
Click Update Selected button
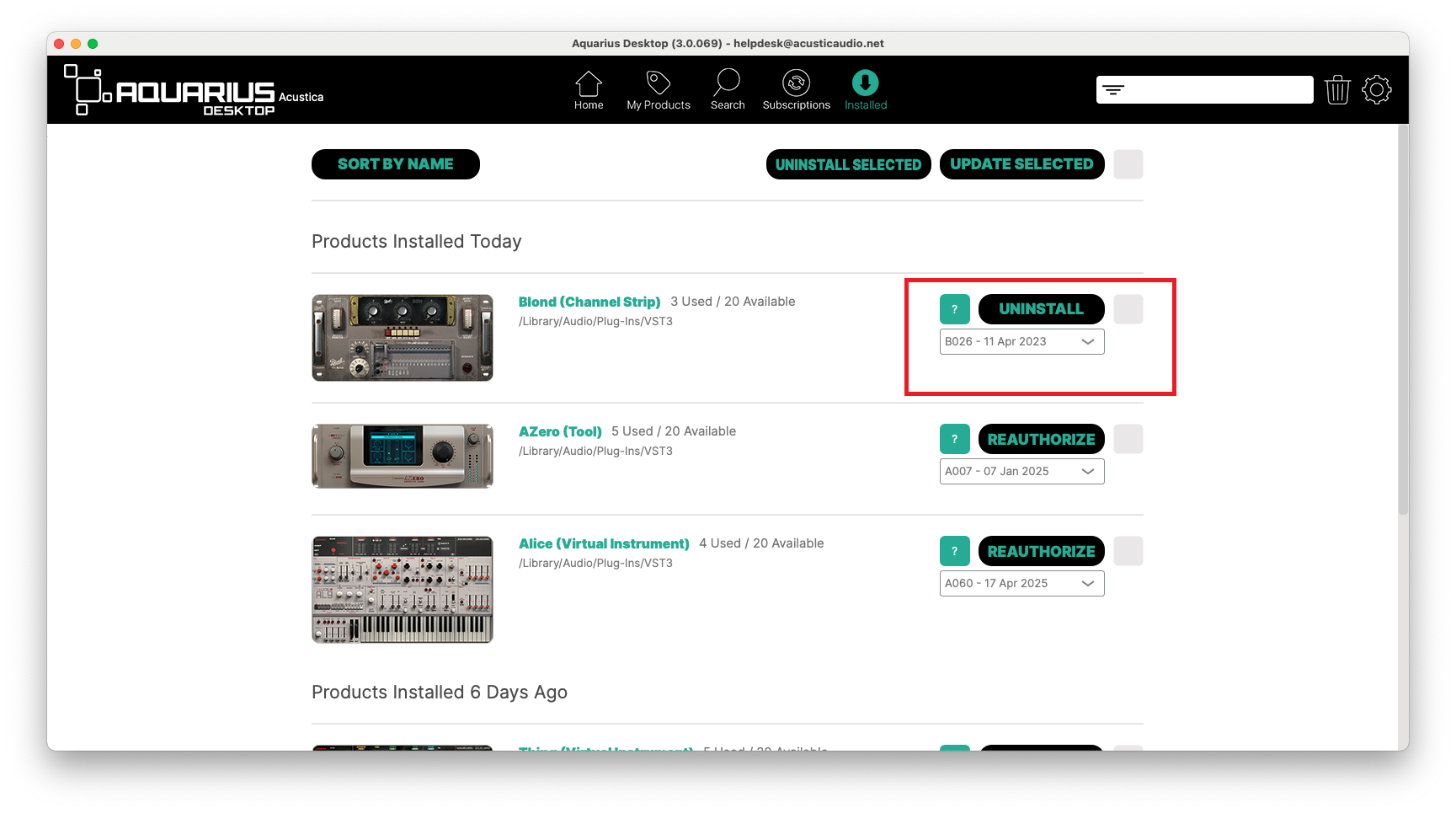[1021, 164]
